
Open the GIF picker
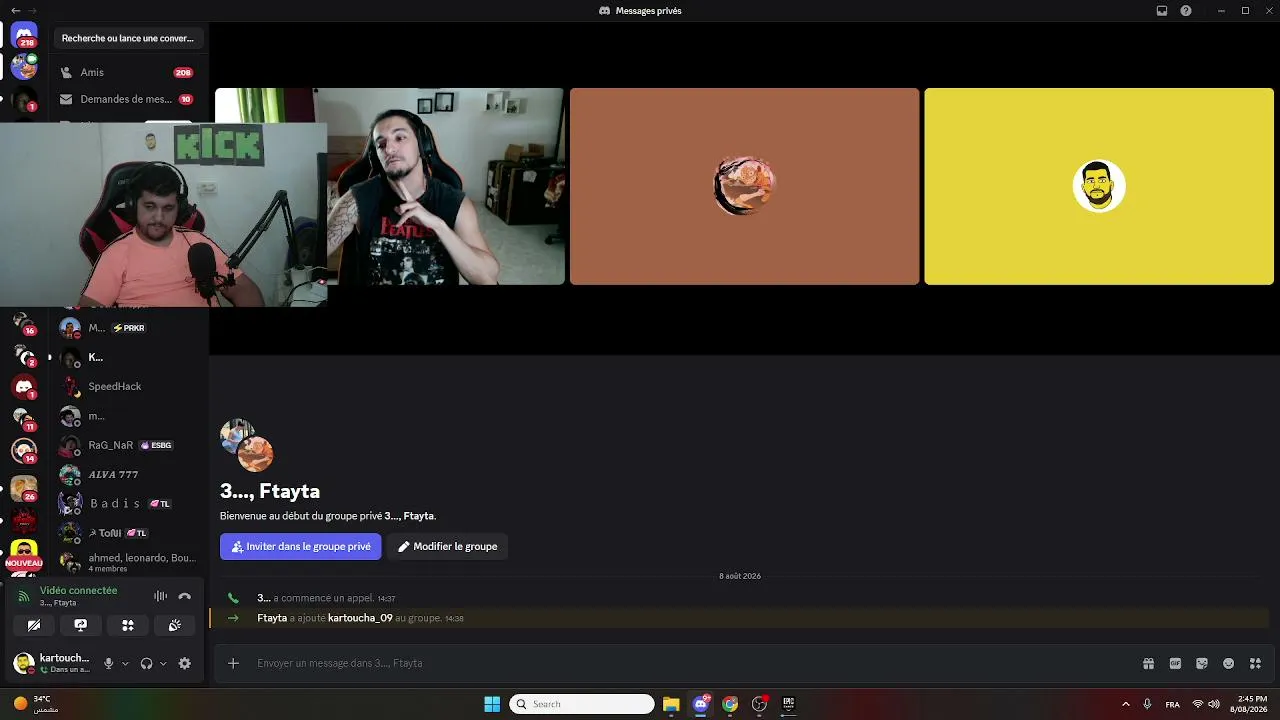[1175, 663]
